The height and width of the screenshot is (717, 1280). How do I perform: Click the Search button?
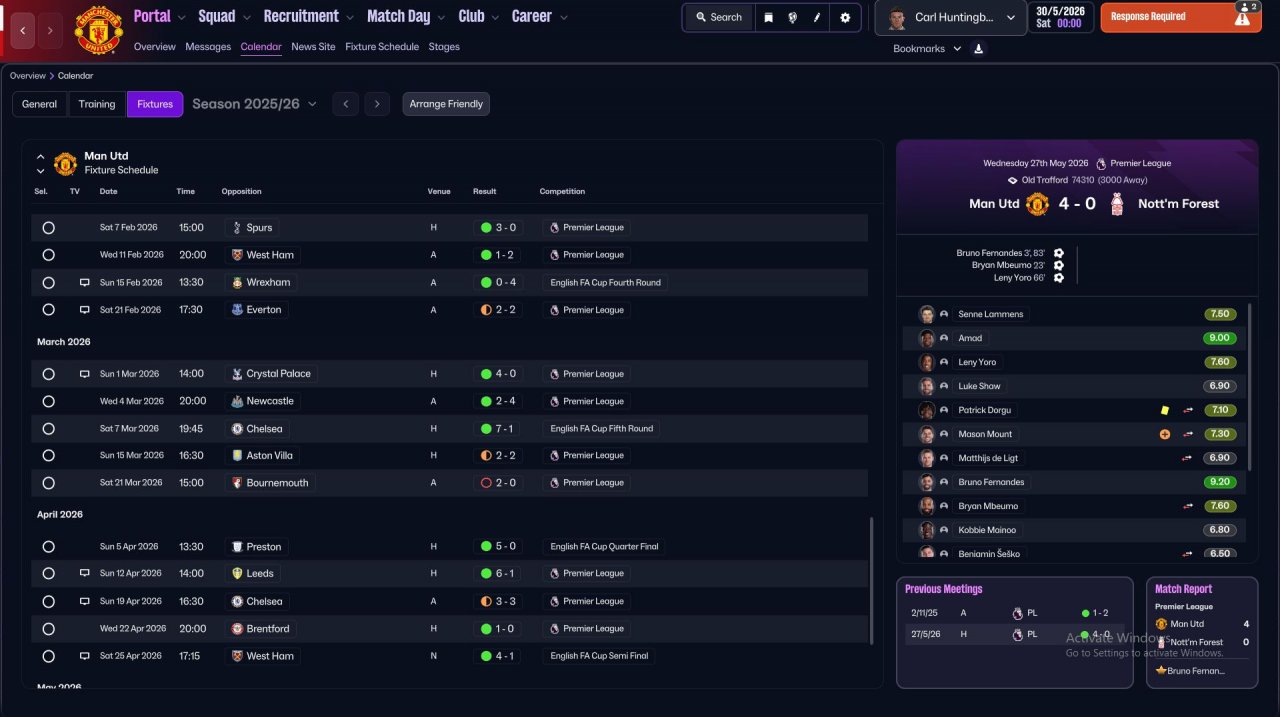(x=719, y=17)
